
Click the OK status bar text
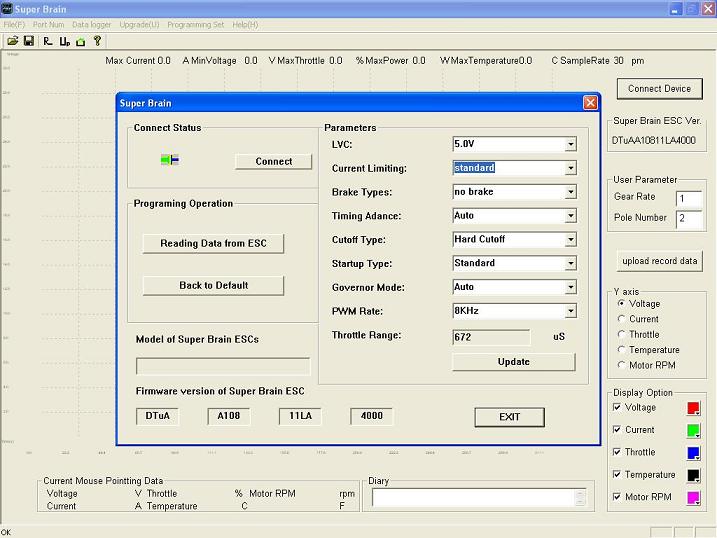pyautogui.click(x=5, y=532)
